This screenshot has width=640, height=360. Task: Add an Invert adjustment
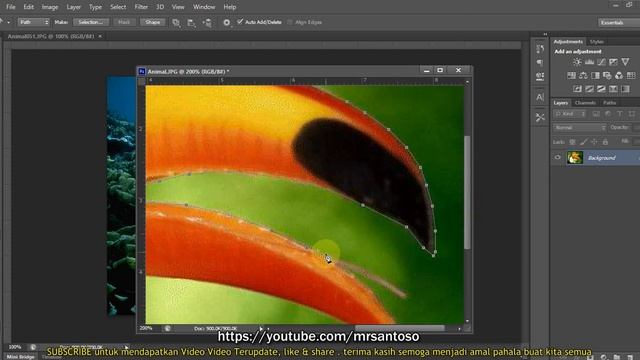pyautogui.click(x=577, y=89)
